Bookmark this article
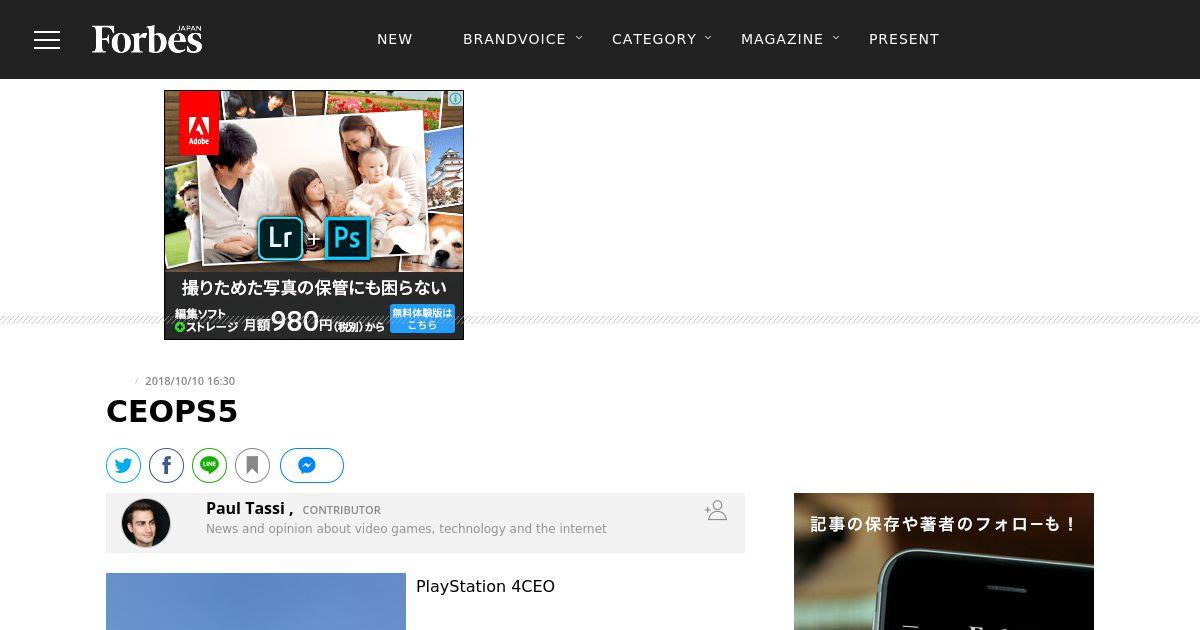The image size is (1200, 630). [252, 465]
